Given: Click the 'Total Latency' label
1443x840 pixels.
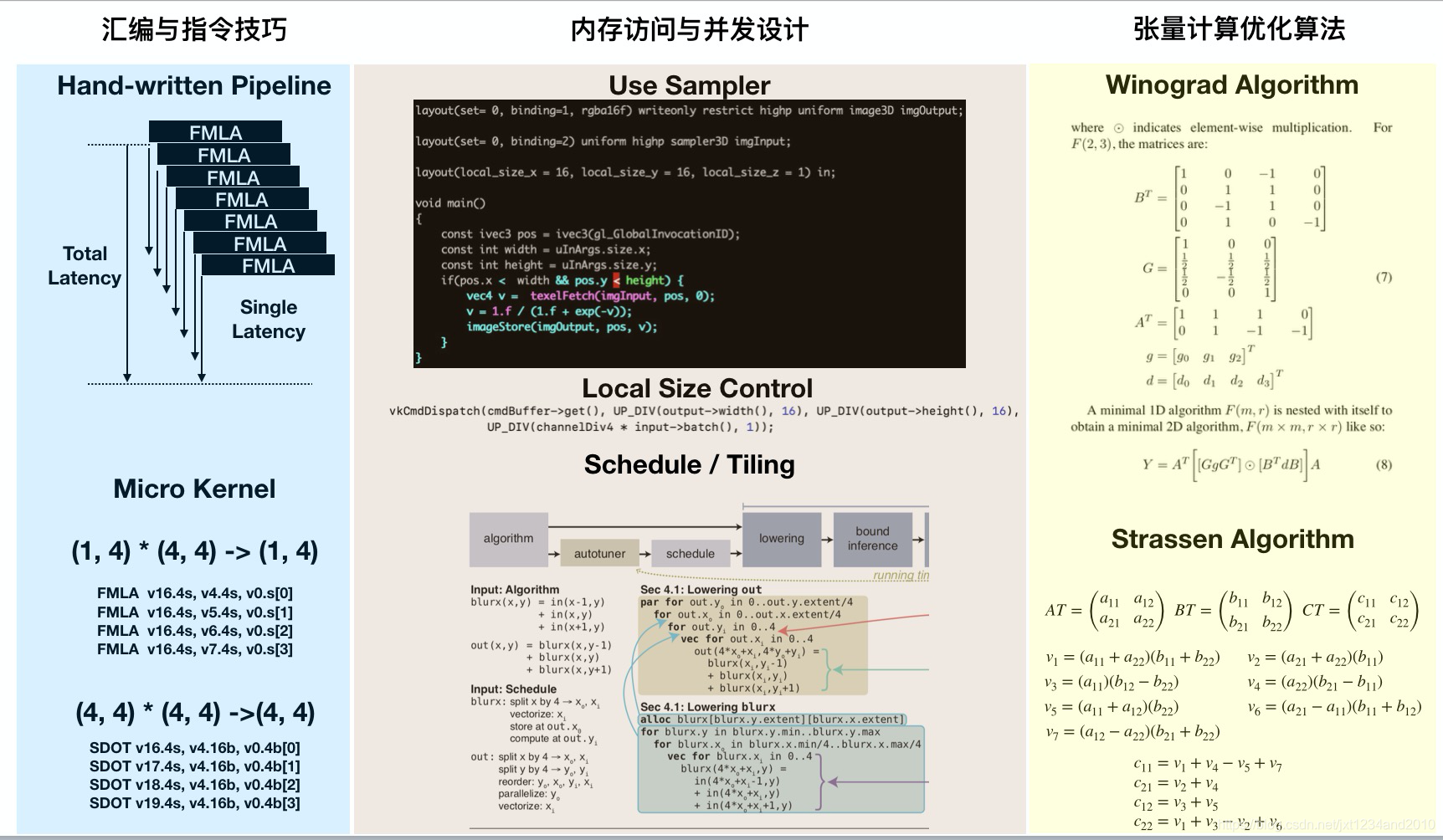Looking at the screenshot, I should pyautogui.click(x=85, y=265).
